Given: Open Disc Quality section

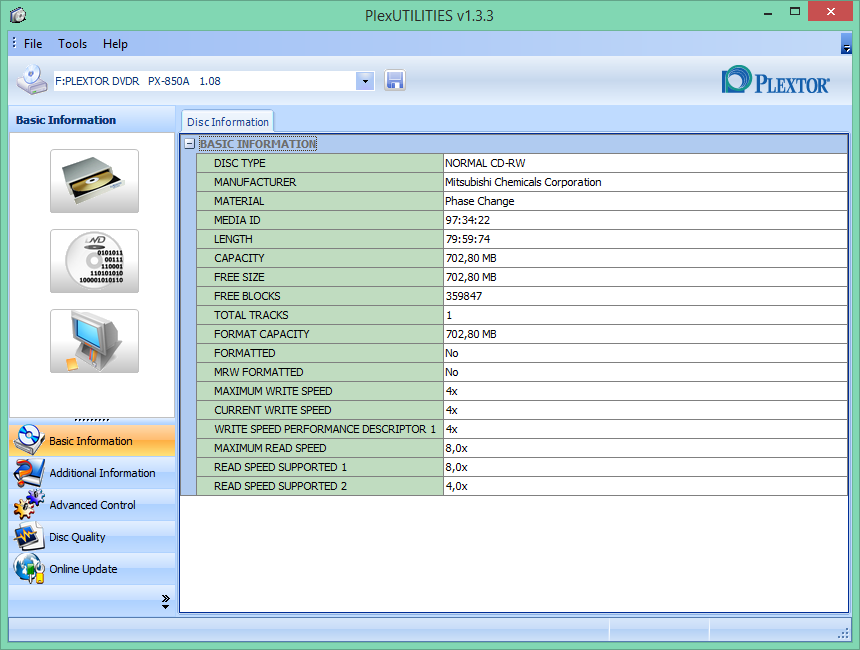Looking at the screenshot, I should (x=92, y=537).
